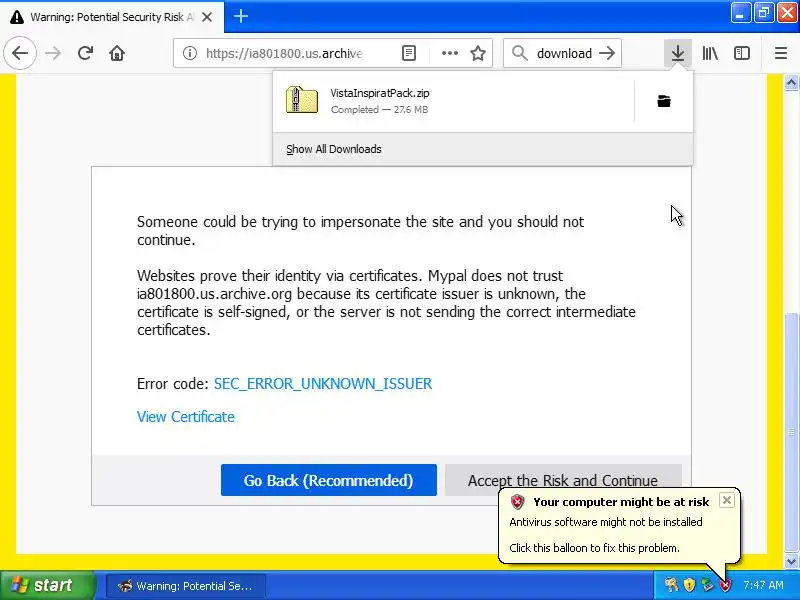Focus the search box containing download
Image resolution: width=800 pixels, height=600 pixels.
tap(564, 53)
